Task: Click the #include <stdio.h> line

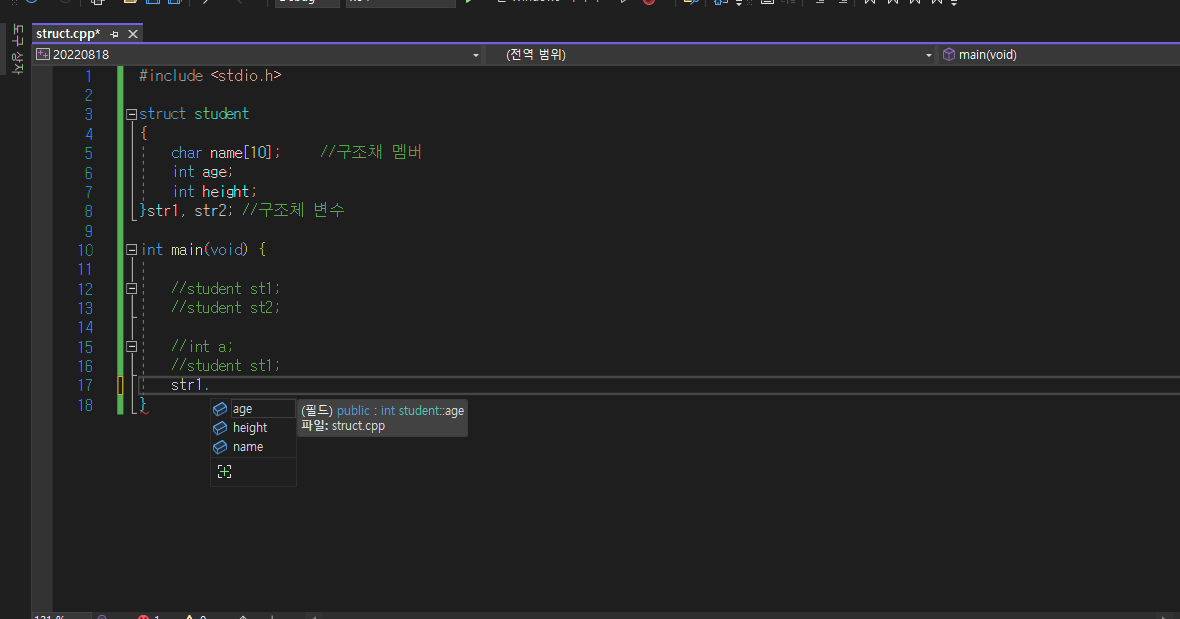Action: pos(210,76)
